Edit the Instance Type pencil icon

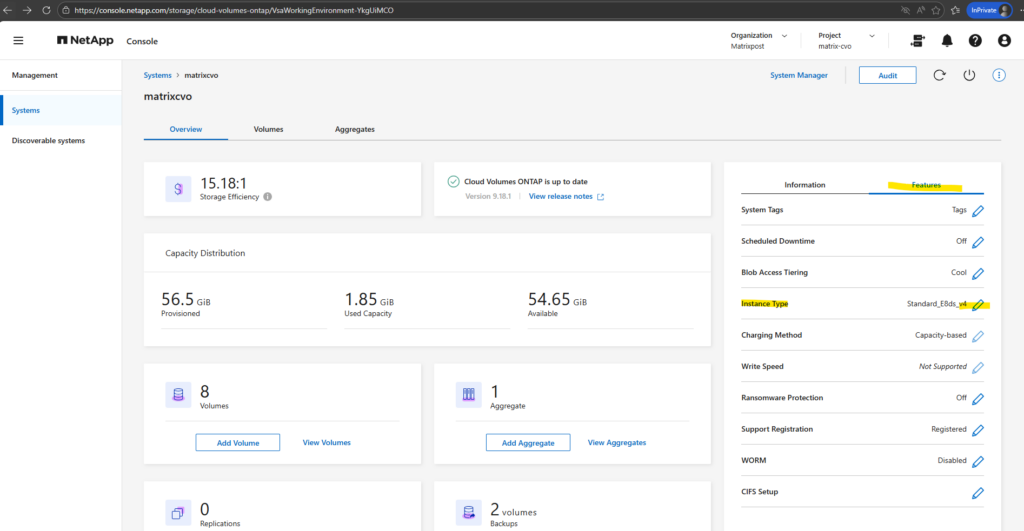(978, 304)
